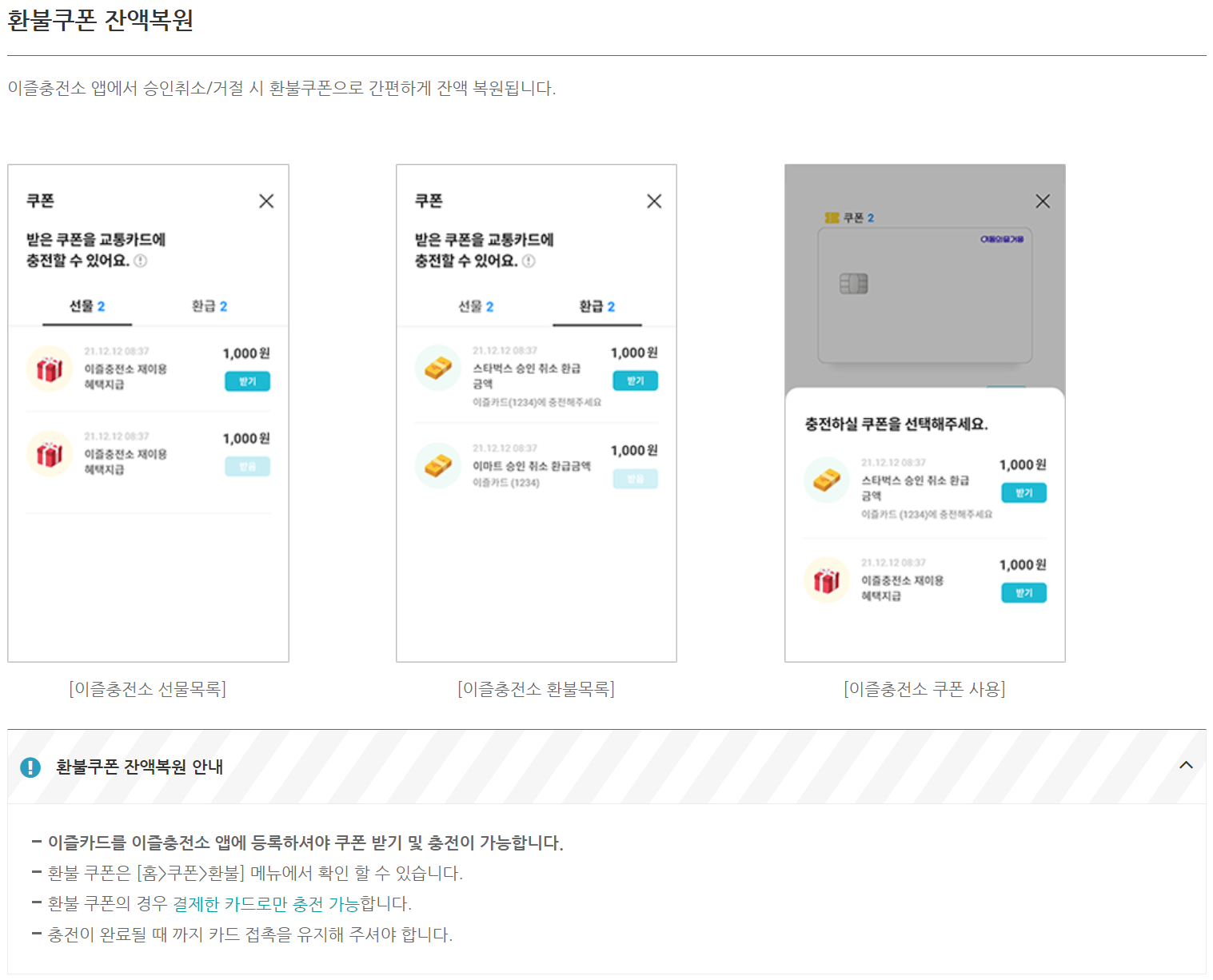
Task: Click the grey transit card in the 쿠폰 사용 screenshot
Action: 925,296
